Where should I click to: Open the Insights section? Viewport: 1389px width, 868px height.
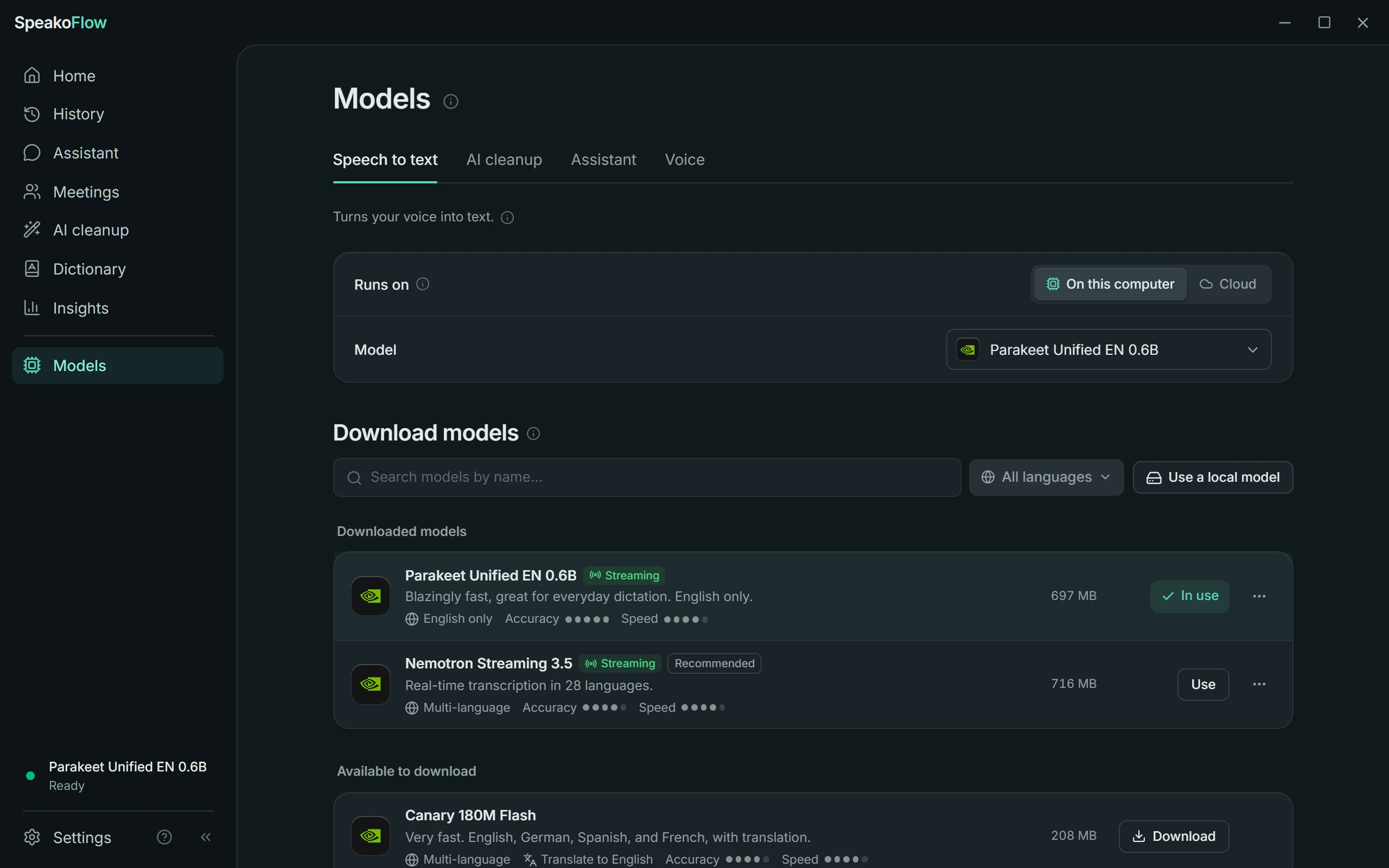point(117,308)
